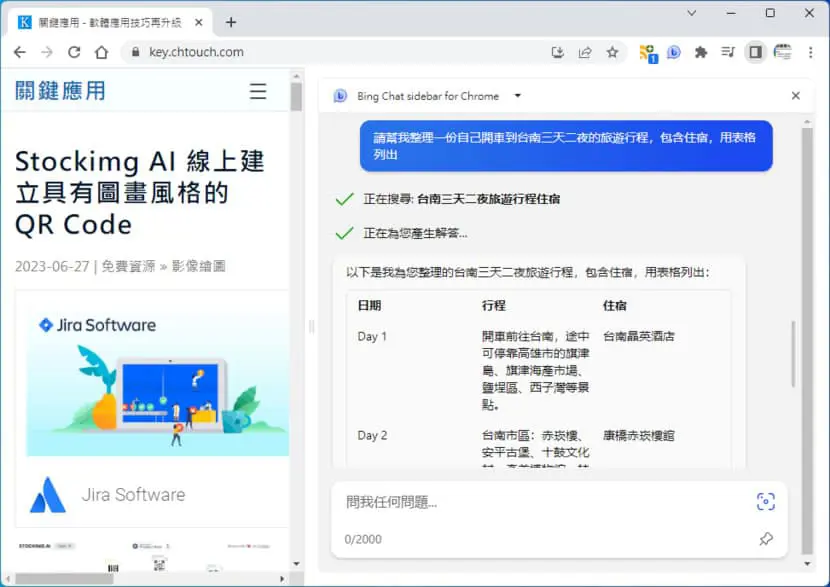
Task: Open a new tab with plus button
Action: coord(231,22)
